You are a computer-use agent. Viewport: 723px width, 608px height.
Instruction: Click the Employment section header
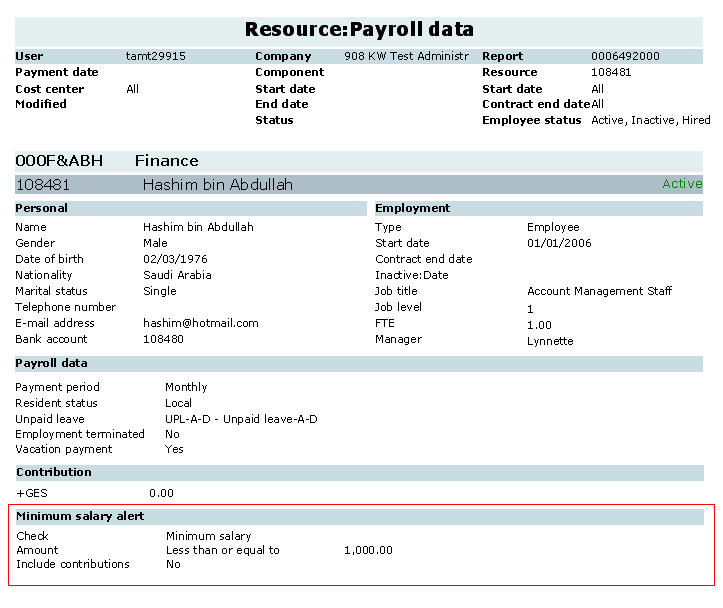(412, 209)
